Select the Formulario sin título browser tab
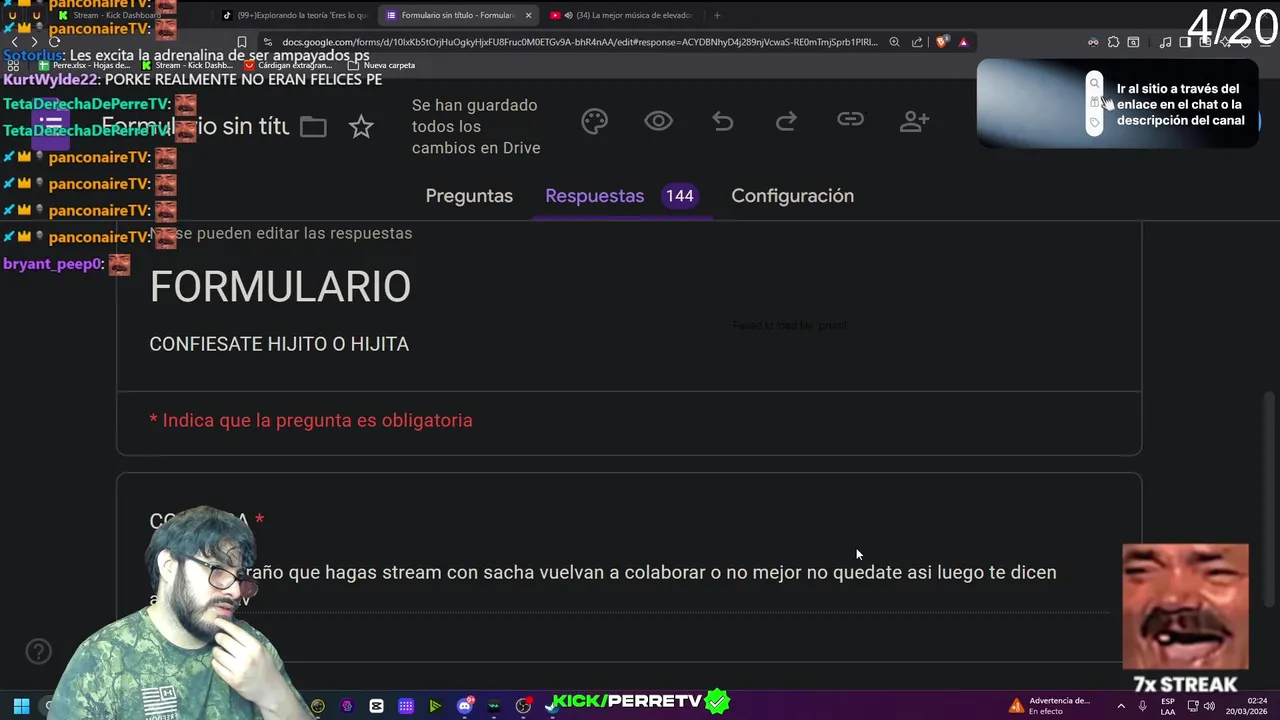Image resolution: width=1280 pixels, height=720 pixels. (x=458, y=15)
